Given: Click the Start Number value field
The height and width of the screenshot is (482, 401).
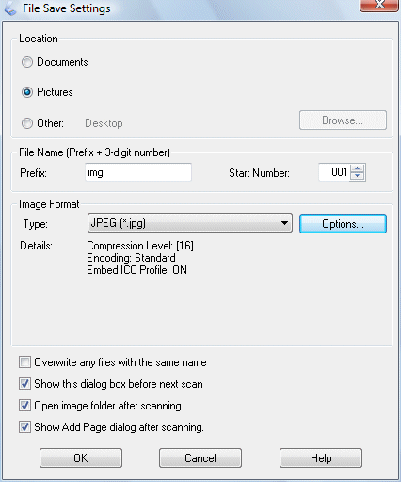Looking at the screenshot, I should (334, 172).
